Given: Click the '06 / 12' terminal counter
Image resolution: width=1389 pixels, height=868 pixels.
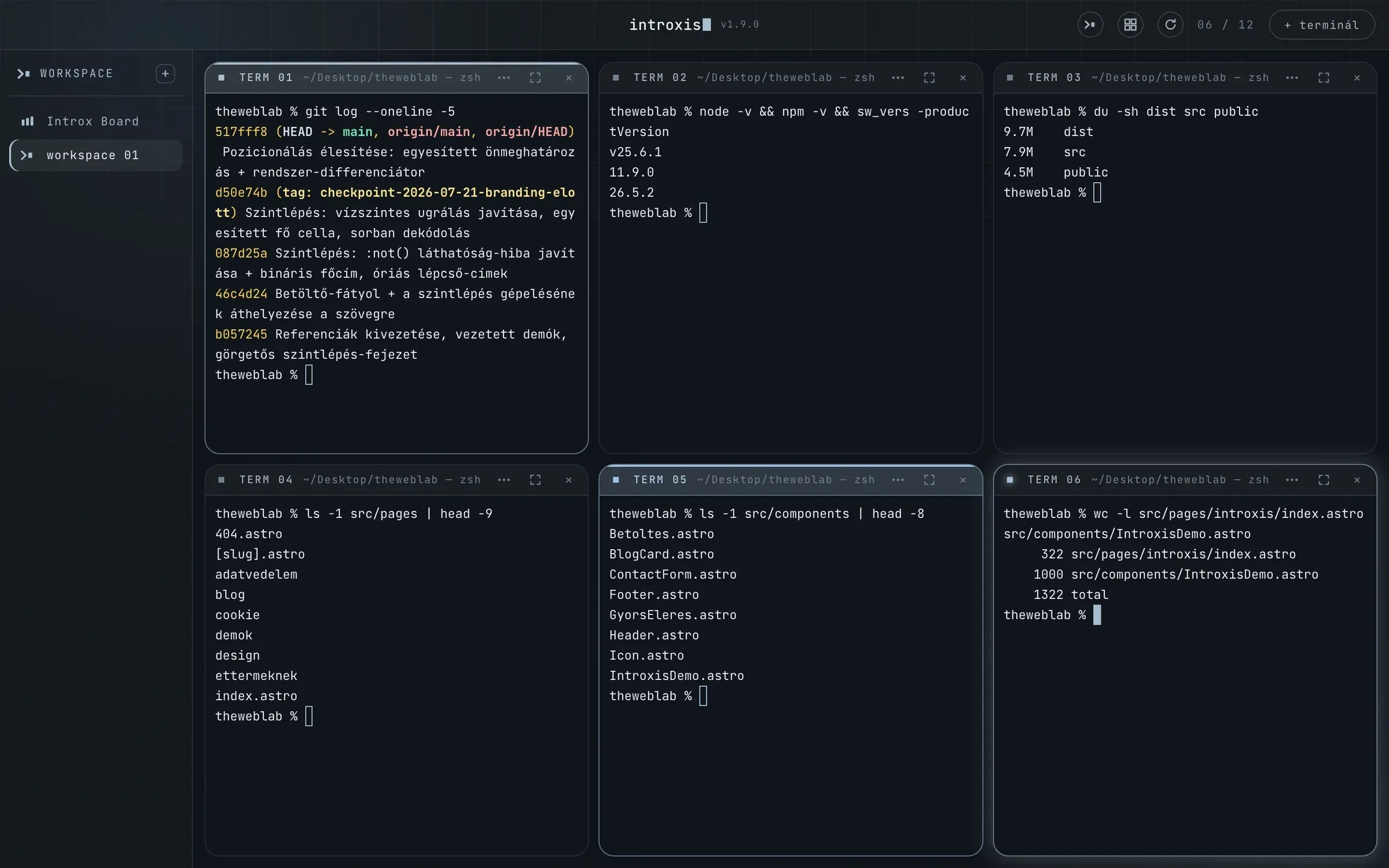Looking at the screenshot, I should point(1225,25).
